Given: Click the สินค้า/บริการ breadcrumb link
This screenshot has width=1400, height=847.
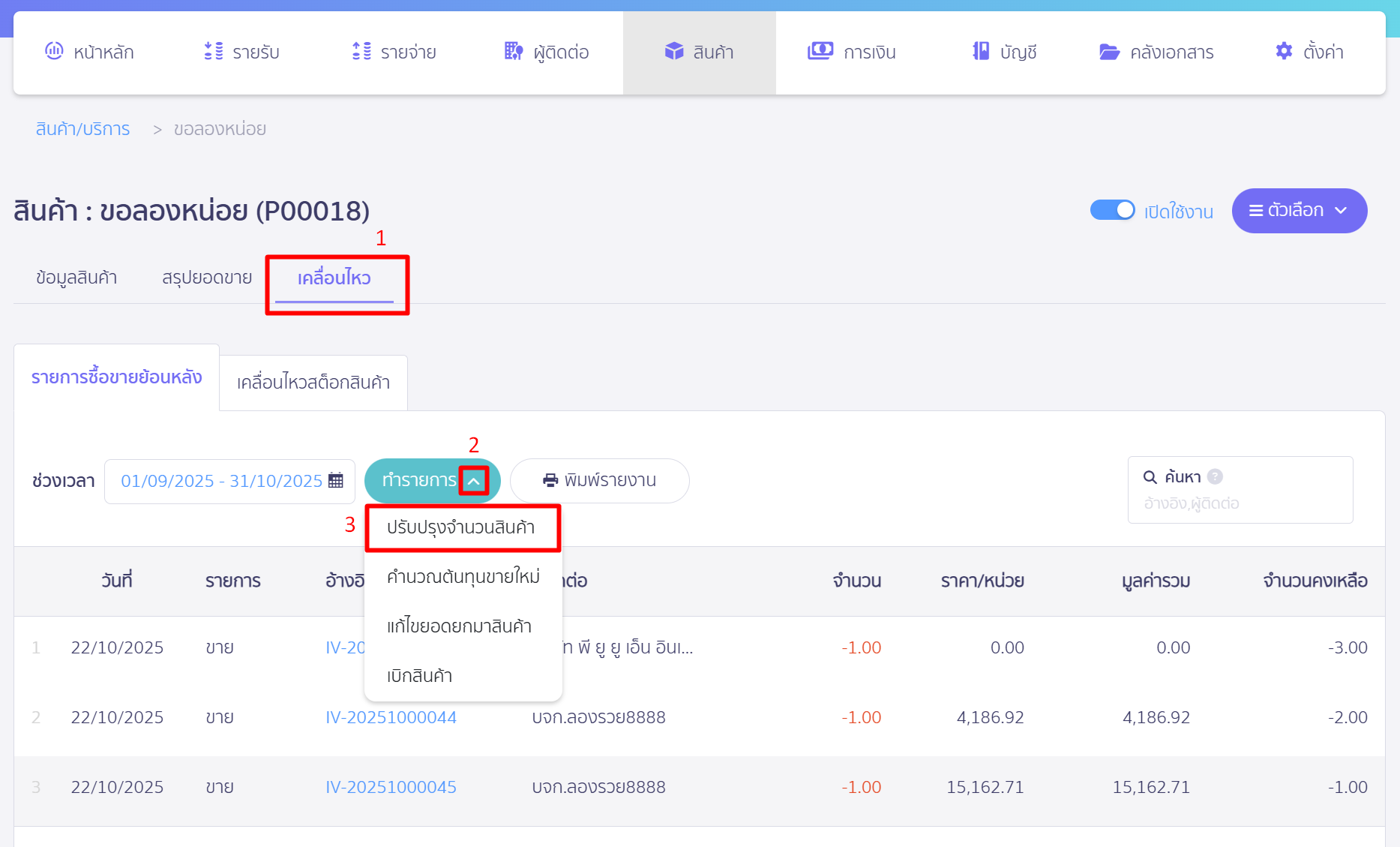Looking at the screenshot, I should [82, 128].
